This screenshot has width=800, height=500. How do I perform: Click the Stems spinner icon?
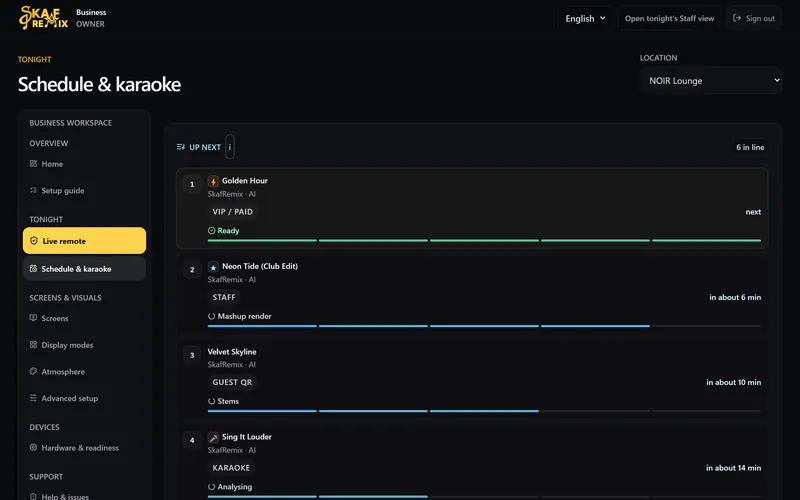[211, 401]
